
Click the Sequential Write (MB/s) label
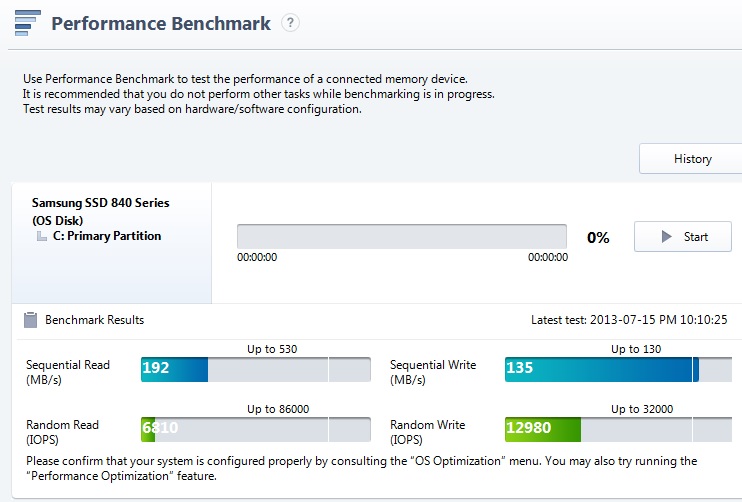(x=433, y=372)
